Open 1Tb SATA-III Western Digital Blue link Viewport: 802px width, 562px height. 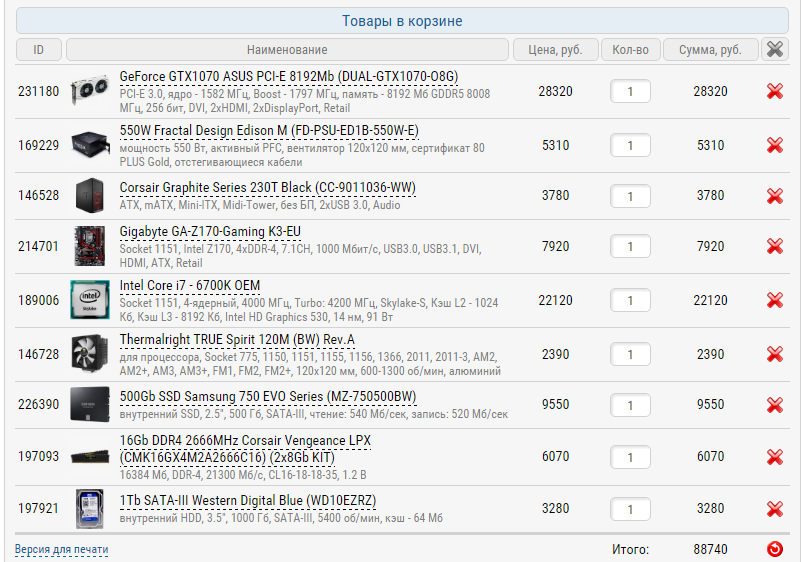248,501
